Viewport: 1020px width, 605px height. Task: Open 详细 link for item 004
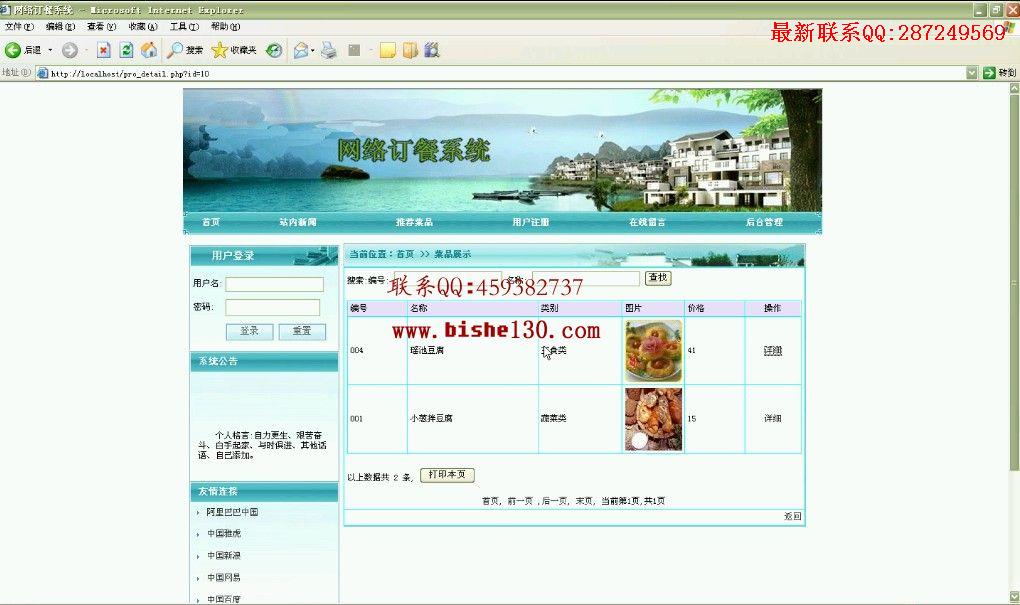[773, 351]
